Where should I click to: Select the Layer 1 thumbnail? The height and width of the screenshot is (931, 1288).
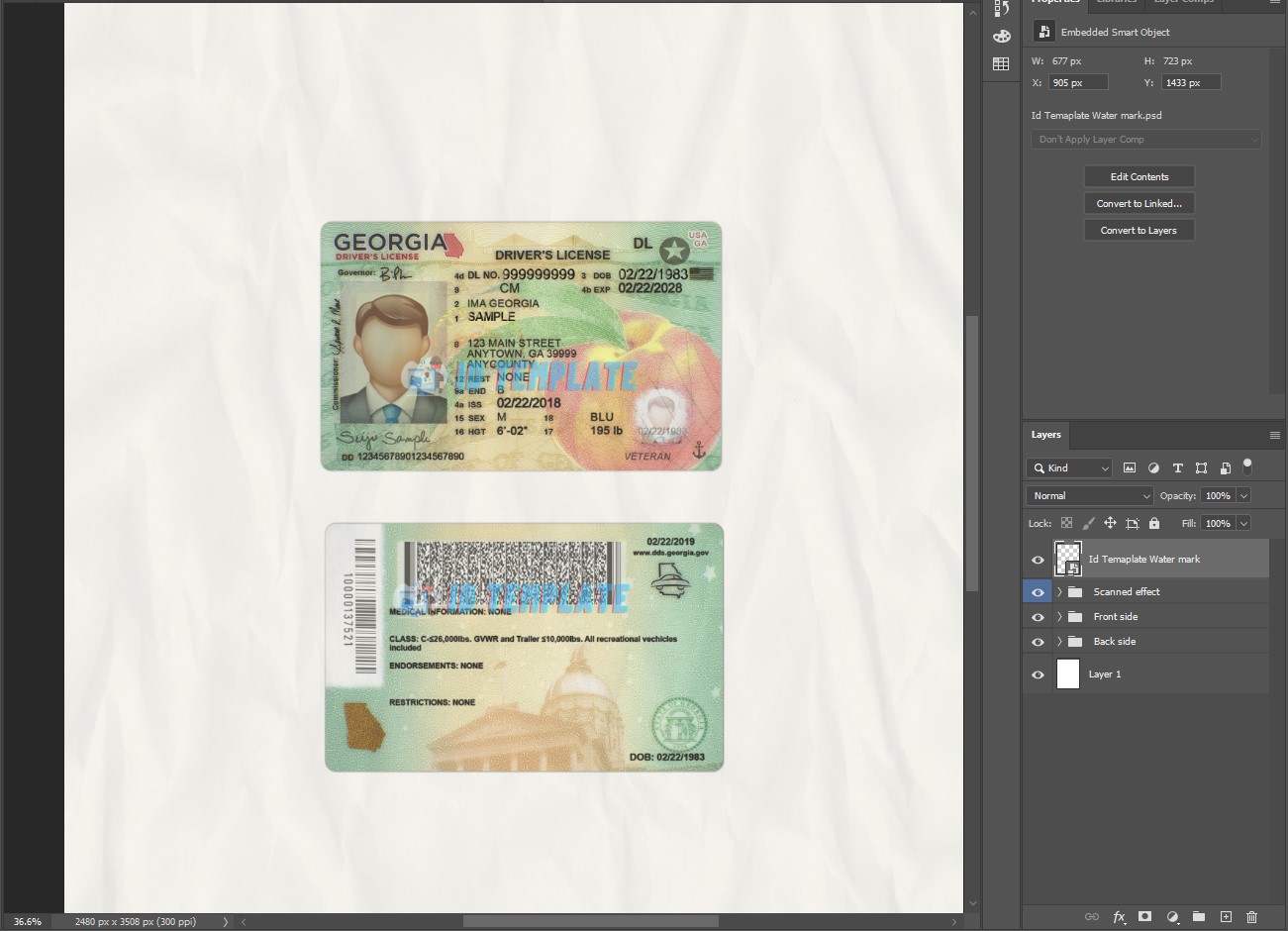tap(1068, 674)
